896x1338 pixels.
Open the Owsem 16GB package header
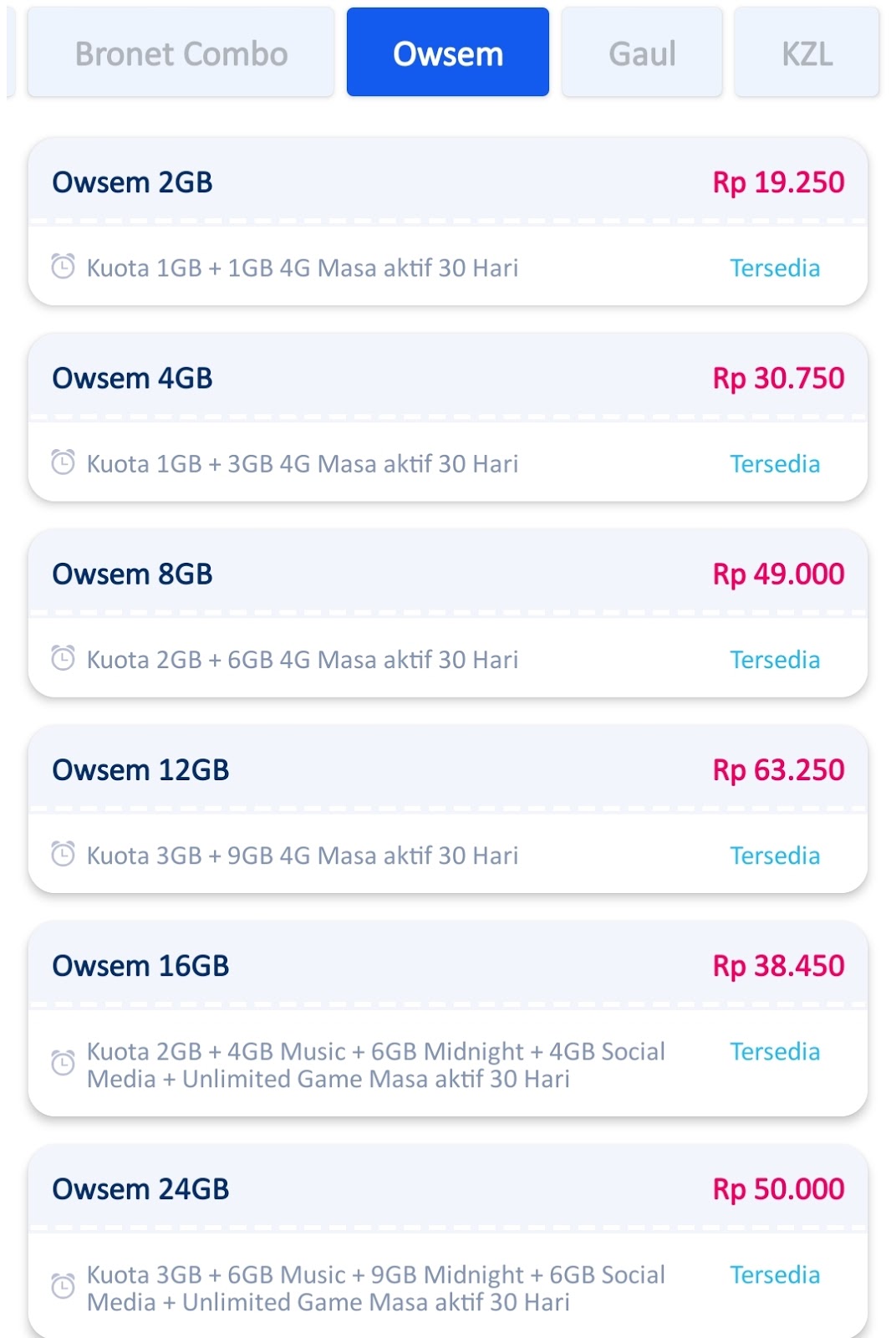pyautogui.click(x=140, y=966)
